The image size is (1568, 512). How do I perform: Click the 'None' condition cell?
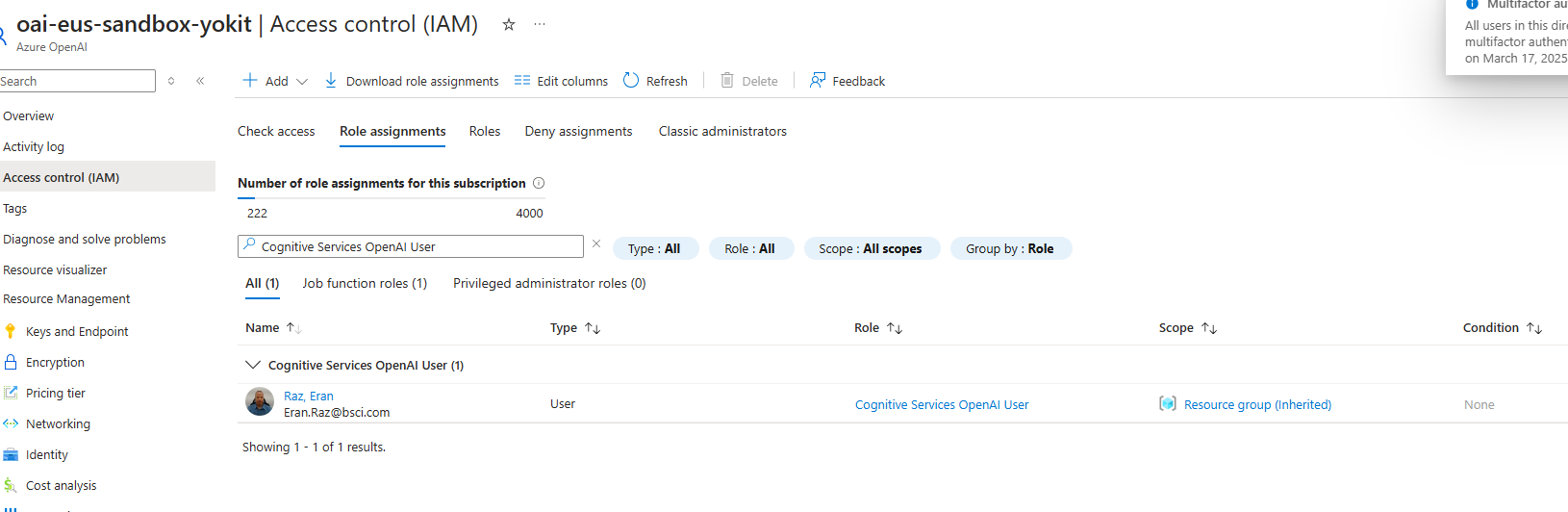(1479, 405)
